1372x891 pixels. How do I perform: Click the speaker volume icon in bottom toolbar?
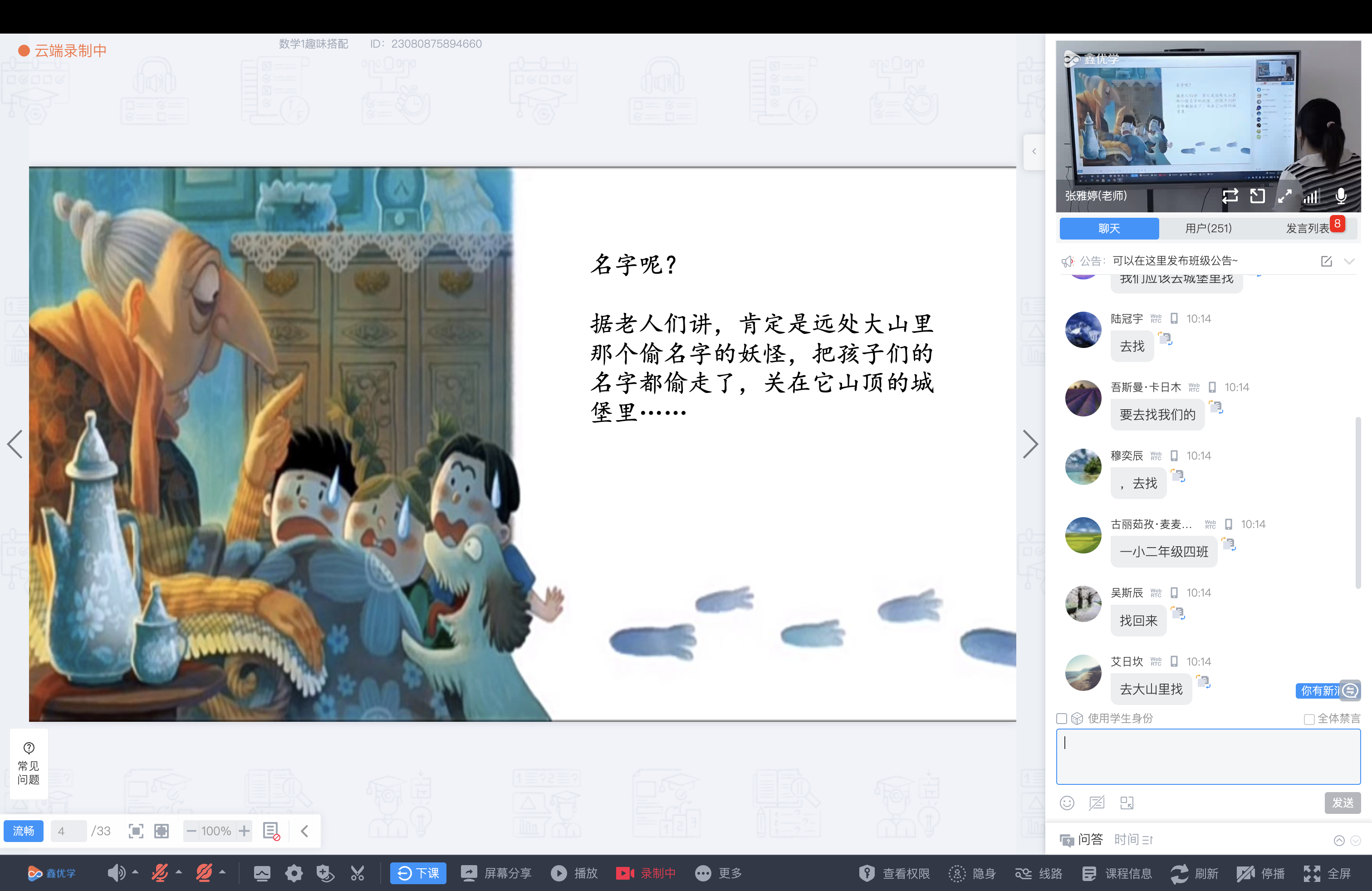(116, 873)
